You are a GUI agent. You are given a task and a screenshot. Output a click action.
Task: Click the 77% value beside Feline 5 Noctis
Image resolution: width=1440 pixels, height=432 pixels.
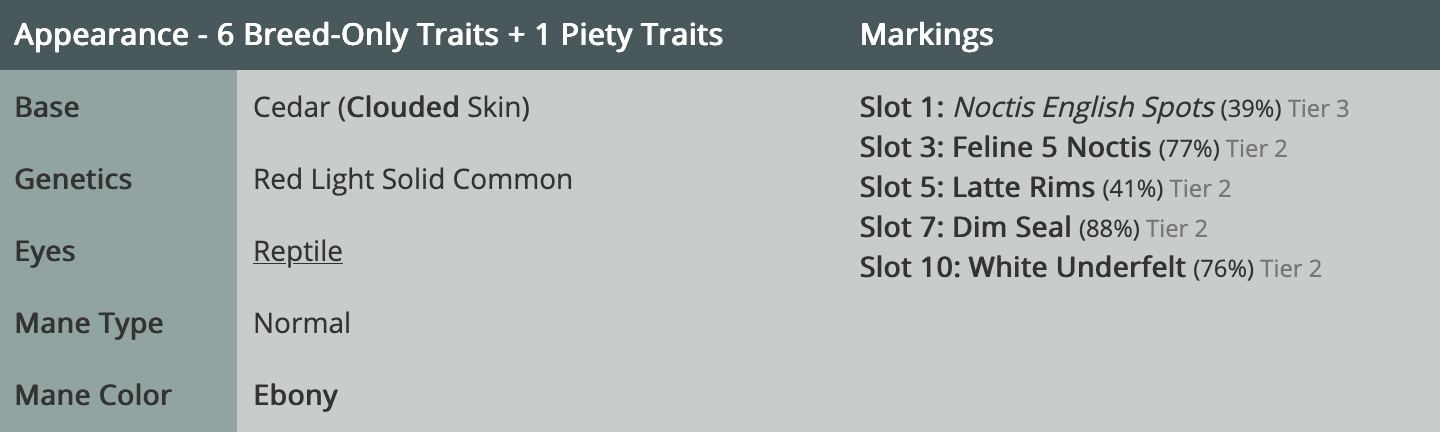pos(1188,149)
